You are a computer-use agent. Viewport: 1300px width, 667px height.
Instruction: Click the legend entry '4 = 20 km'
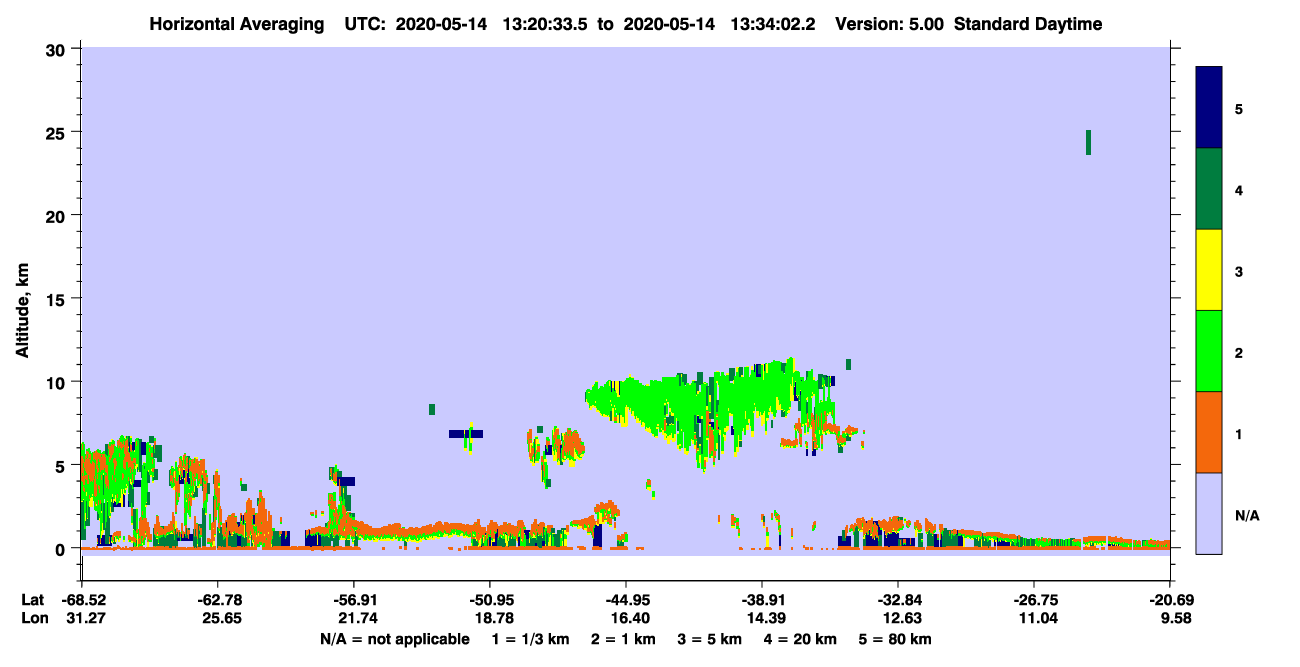point(800,639)
